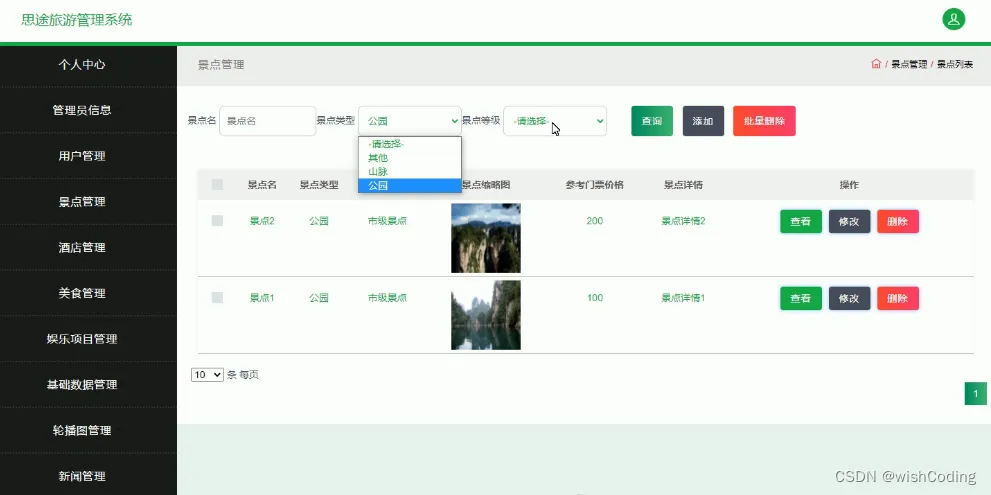Click 查看 for 景点2

(x=801, y=221)
